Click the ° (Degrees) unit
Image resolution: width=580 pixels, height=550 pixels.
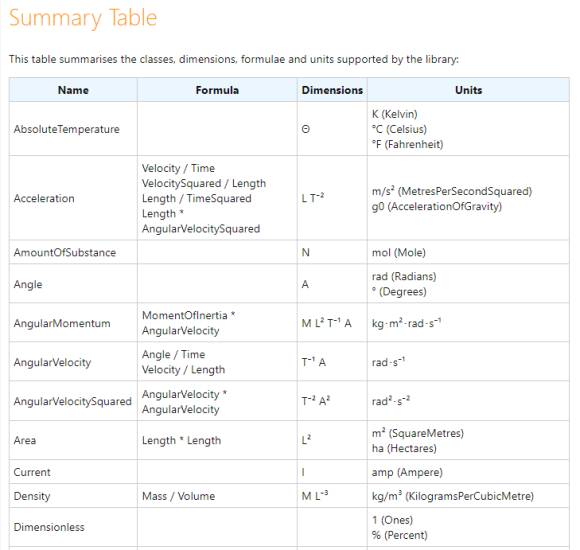(399, 292)
